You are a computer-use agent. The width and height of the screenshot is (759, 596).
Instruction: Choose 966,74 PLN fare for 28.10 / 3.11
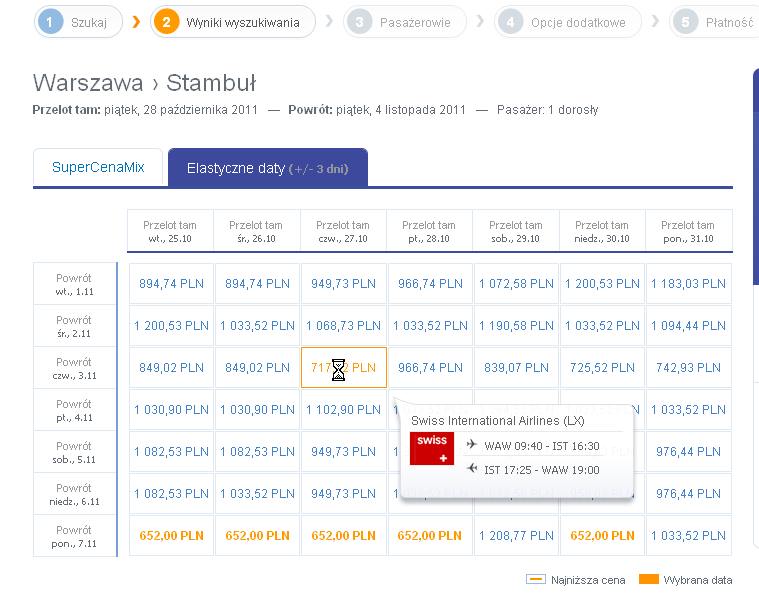coord(430,367)
